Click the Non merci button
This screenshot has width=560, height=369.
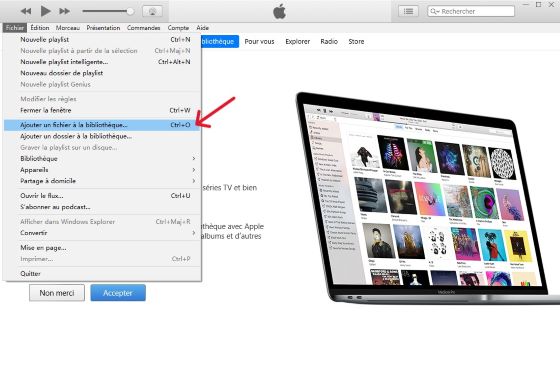pos(57,293)
